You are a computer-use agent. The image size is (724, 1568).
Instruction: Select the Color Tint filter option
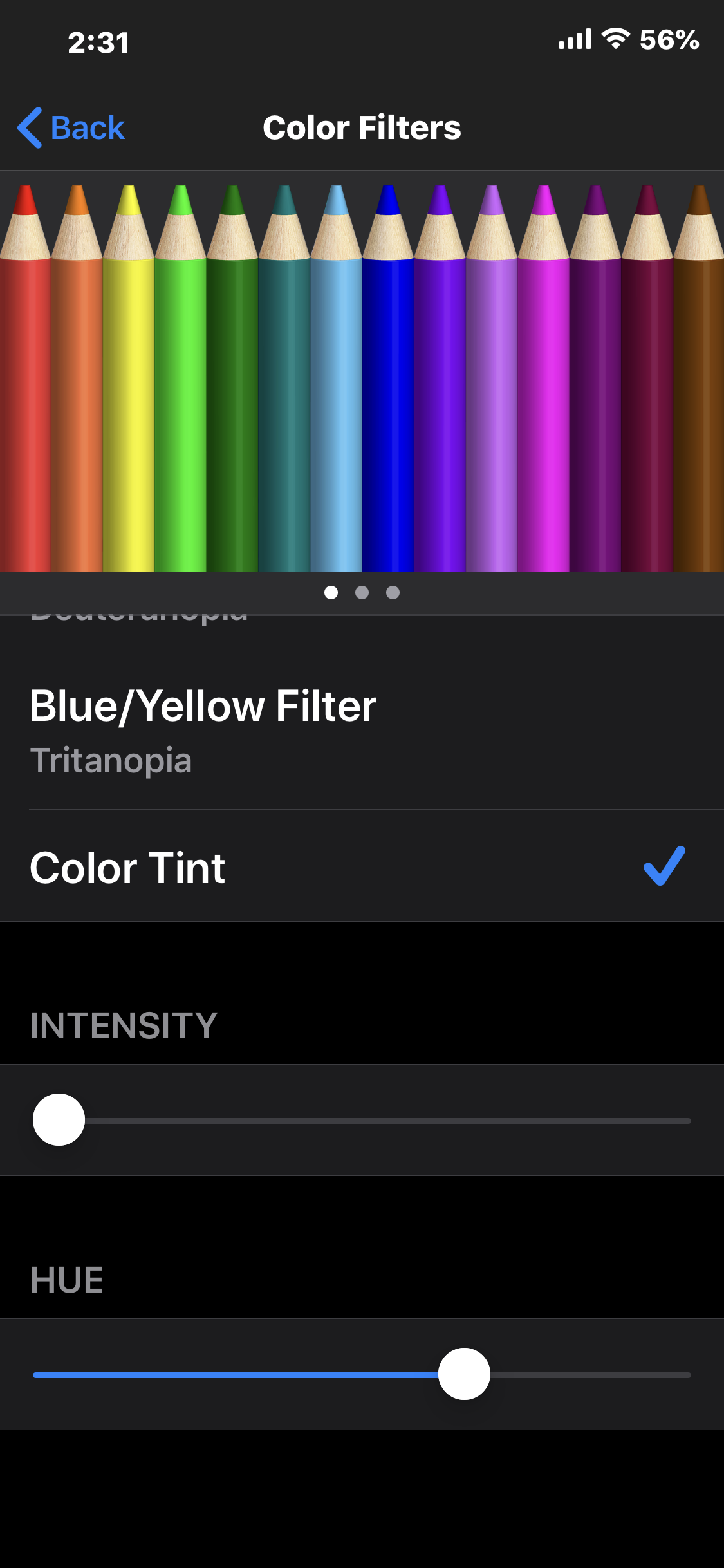click(322, 866)
